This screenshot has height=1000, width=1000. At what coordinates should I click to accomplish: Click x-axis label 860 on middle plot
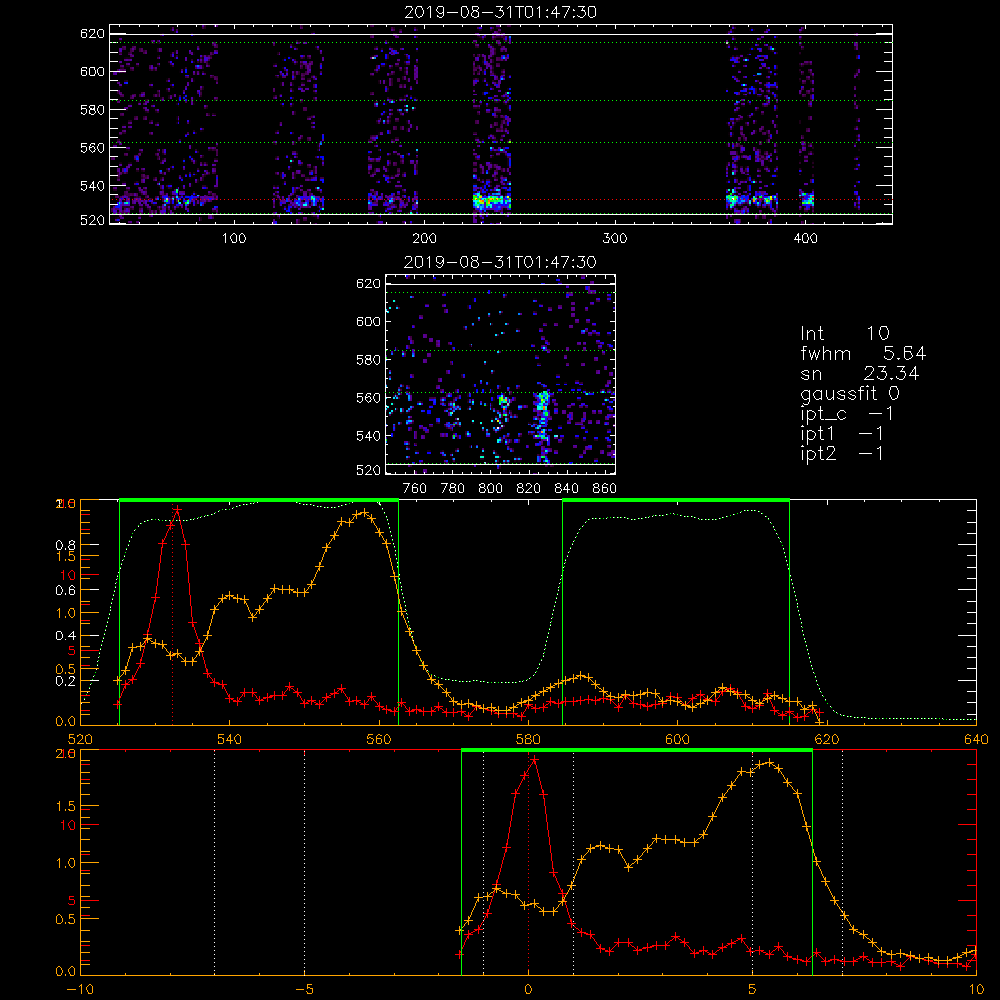click(x=605, y=489)
